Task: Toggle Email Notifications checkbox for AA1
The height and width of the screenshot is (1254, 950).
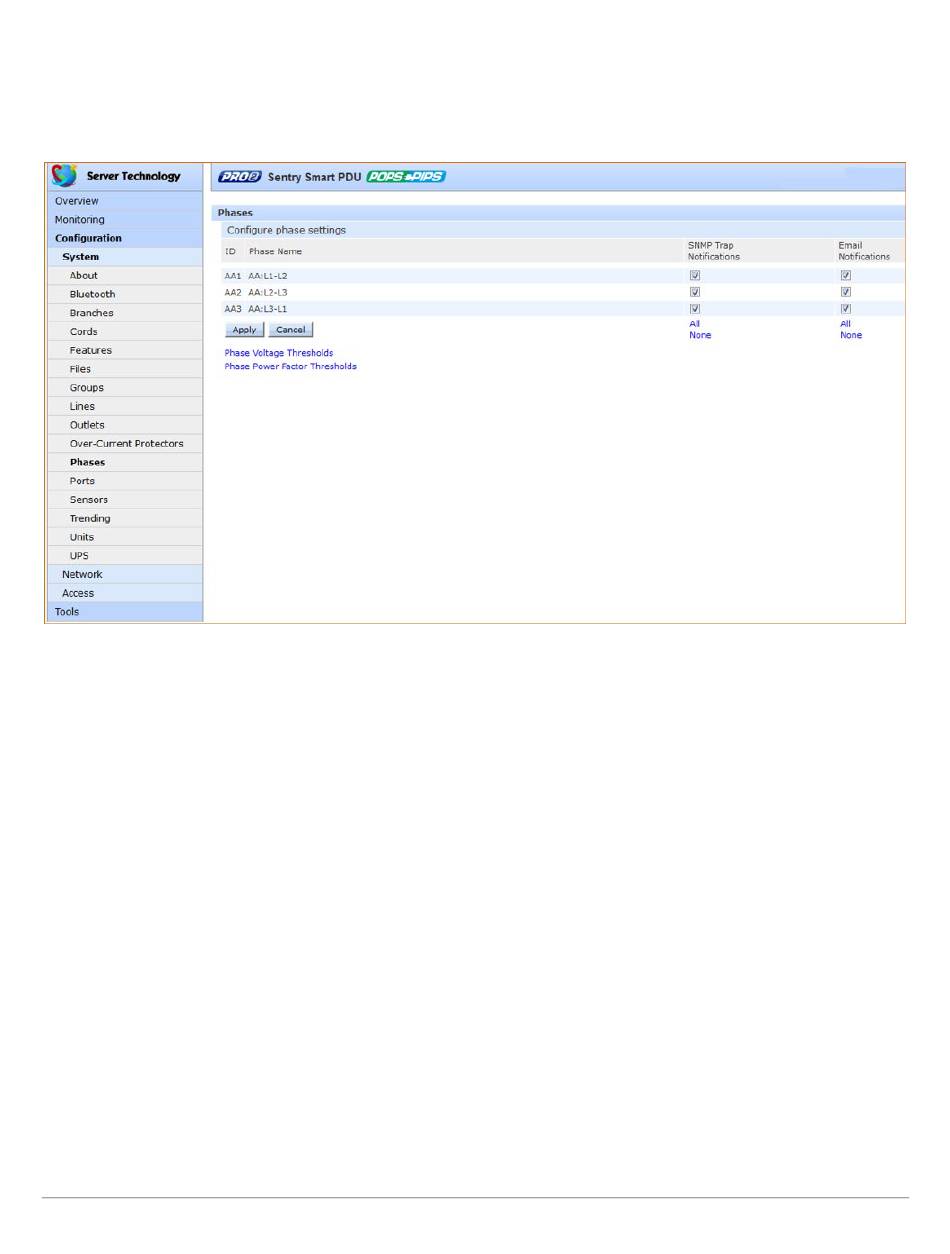Action: point(845,275)
